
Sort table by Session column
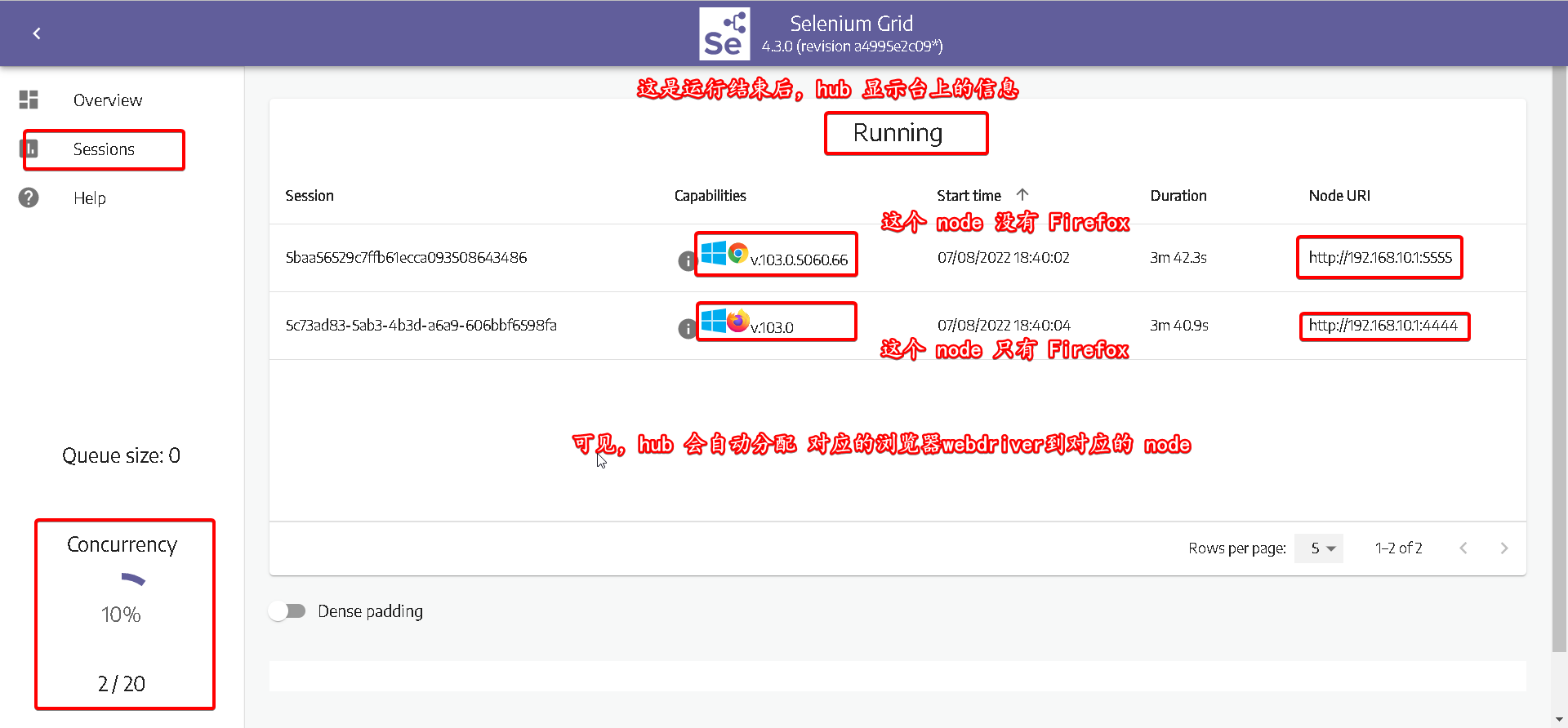pos(310,196)
